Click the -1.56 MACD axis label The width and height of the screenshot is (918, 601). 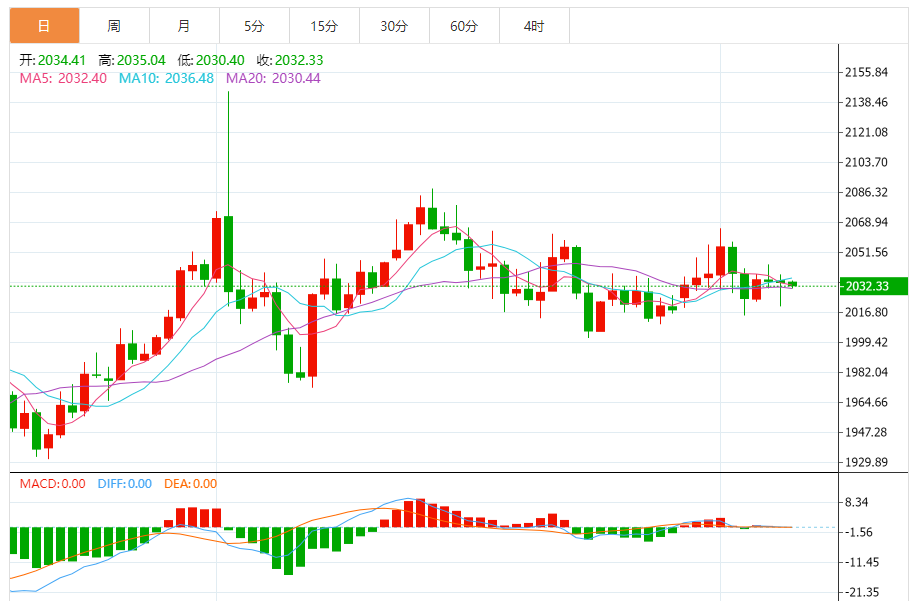[x=858, y=533]
